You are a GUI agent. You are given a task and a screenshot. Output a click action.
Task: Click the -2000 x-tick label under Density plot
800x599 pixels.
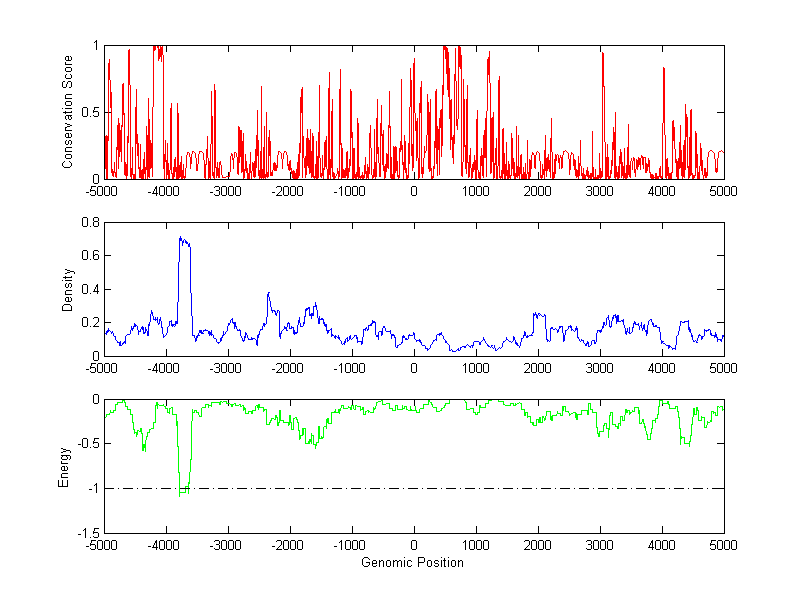point(288,367)
